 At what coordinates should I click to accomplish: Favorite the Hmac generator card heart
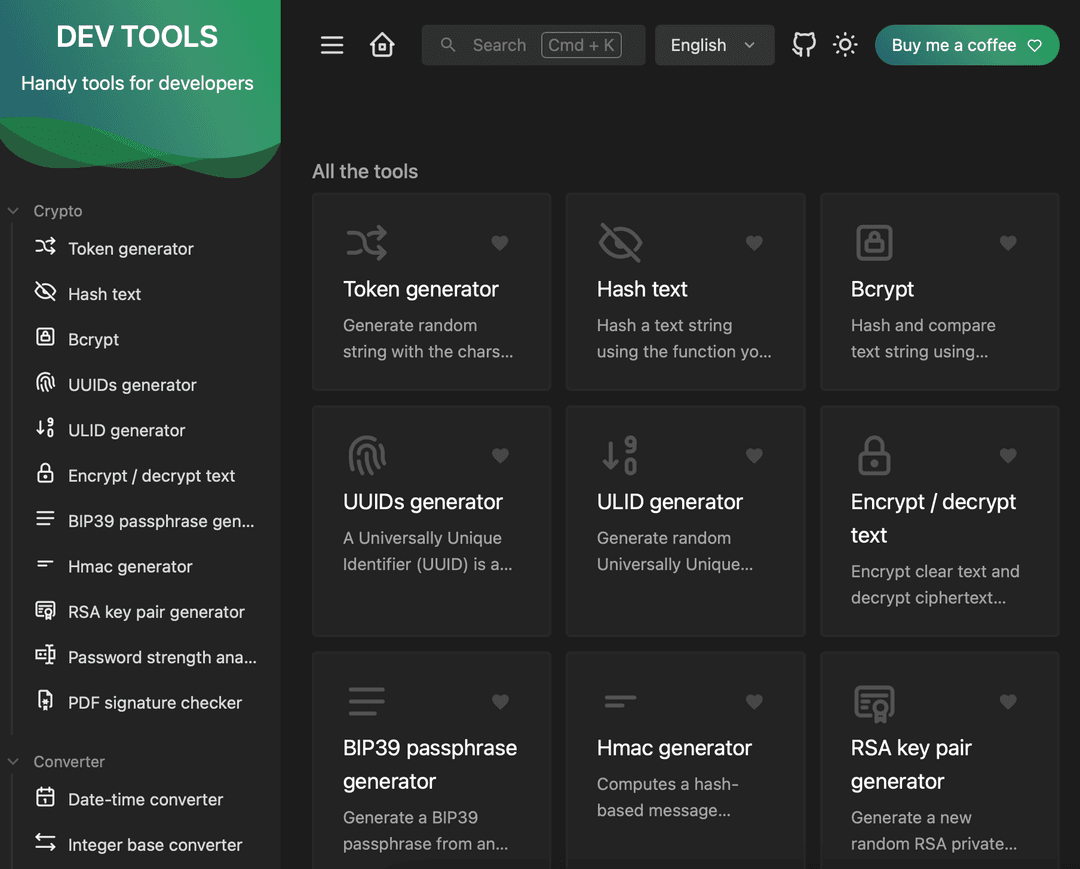point(754,702)
